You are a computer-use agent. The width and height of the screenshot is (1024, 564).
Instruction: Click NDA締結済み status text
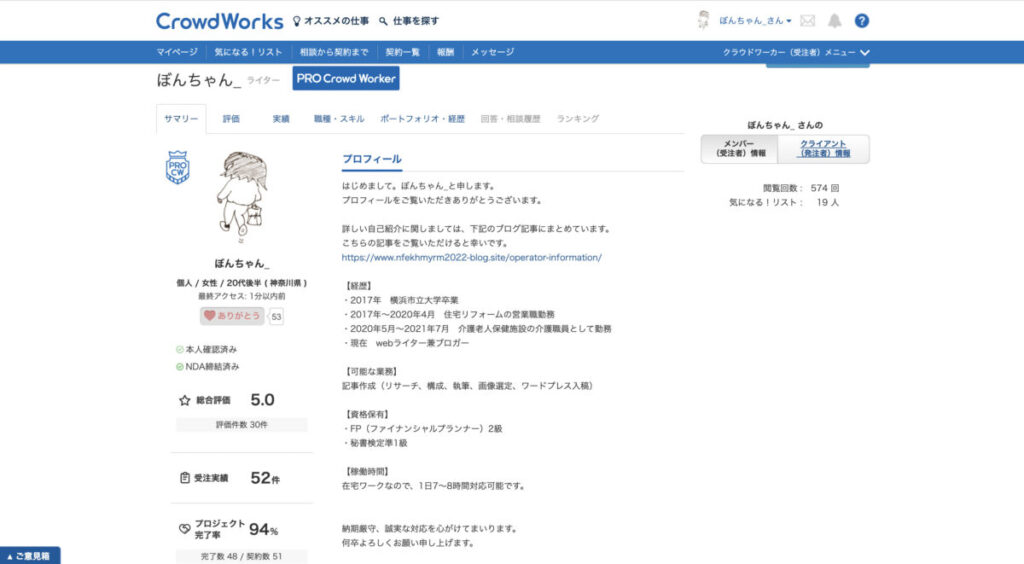pyautogui.click(x=212, y=367)
